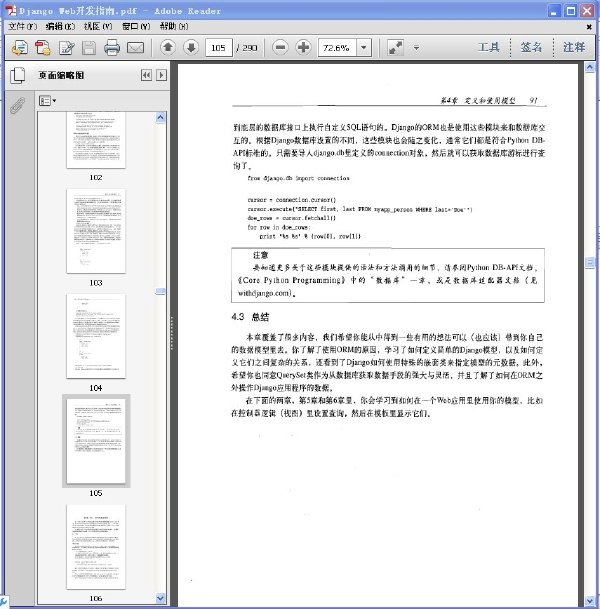
Task: Click document scrollbar up arrow
Action: (x=590, y=68)
